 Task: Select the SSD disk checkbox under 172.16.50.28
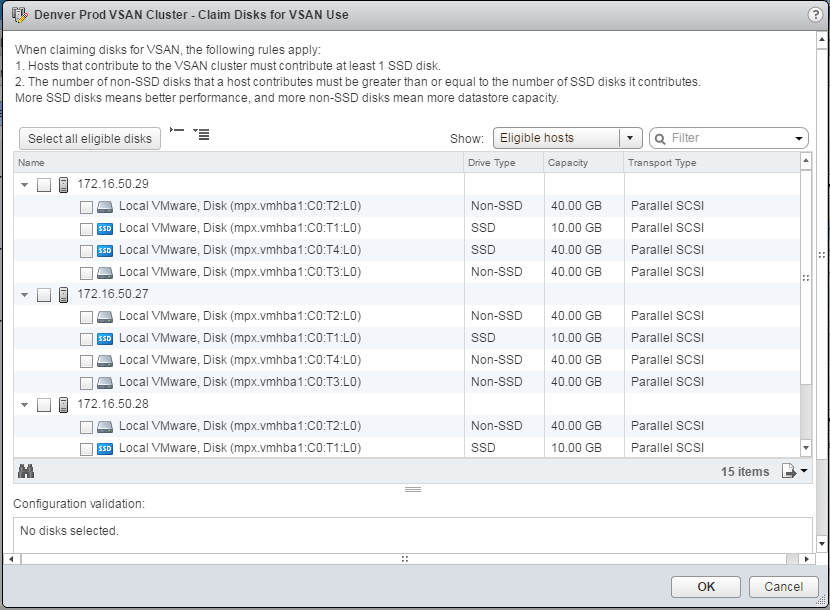86,447
